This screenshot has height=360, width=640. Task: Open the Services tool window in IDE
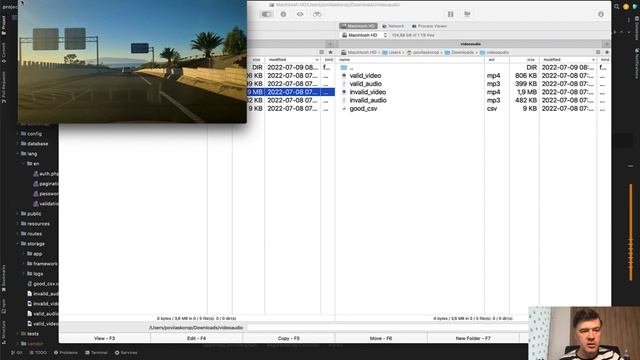click(126, 353)
